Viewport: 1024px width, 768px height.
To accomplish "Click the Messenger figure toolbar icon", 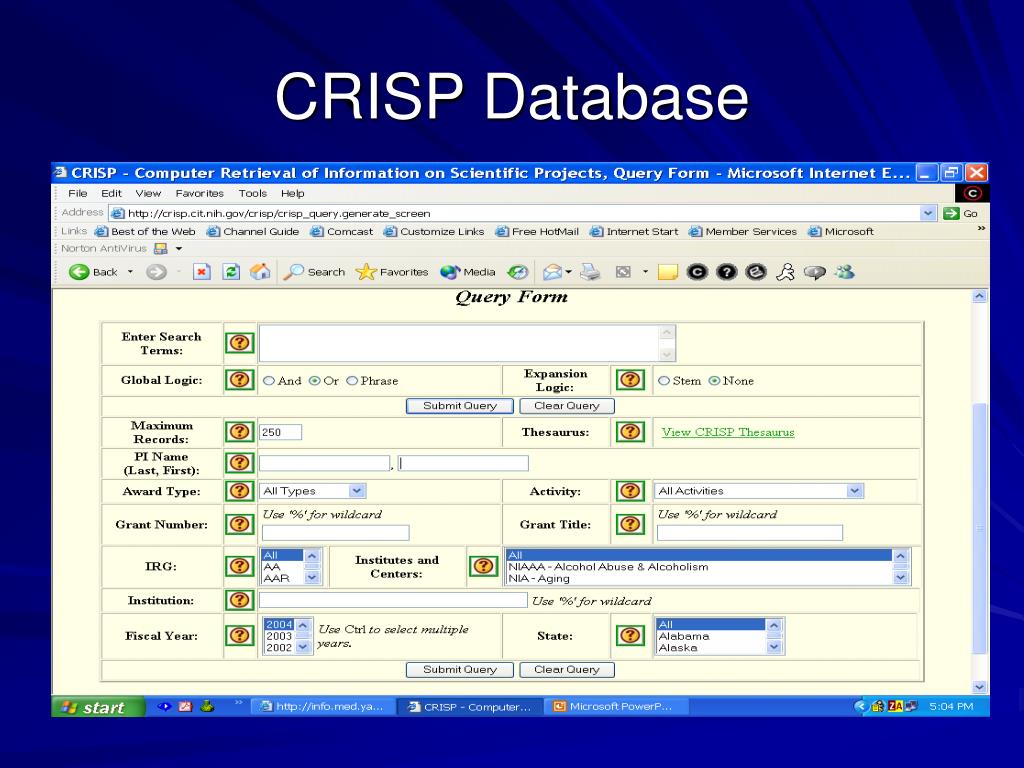I will click(x=786, y=272).
